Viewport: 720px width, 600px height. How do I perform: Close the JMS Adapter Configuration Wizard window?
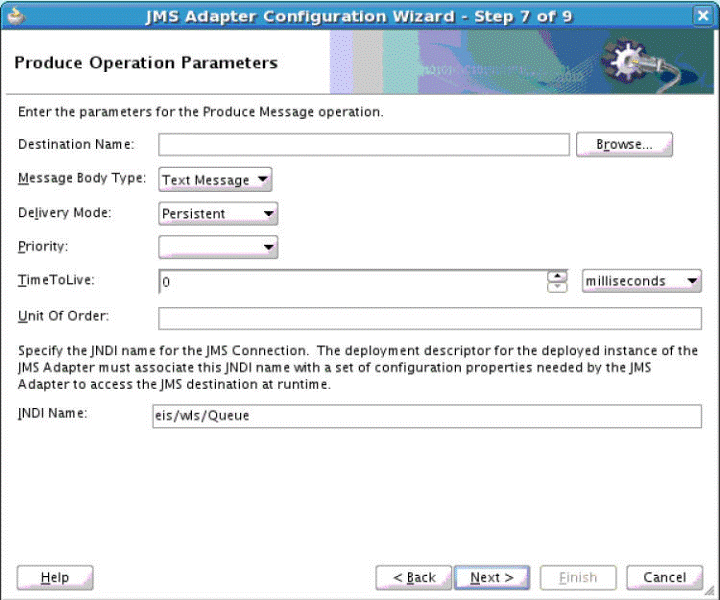pos(703,16)
